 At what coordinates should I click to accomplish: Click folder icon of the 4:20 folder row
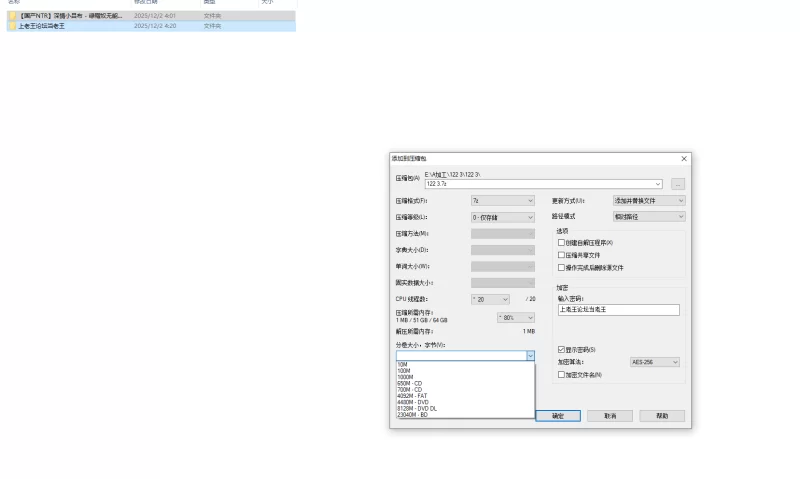tap(13, 26)
